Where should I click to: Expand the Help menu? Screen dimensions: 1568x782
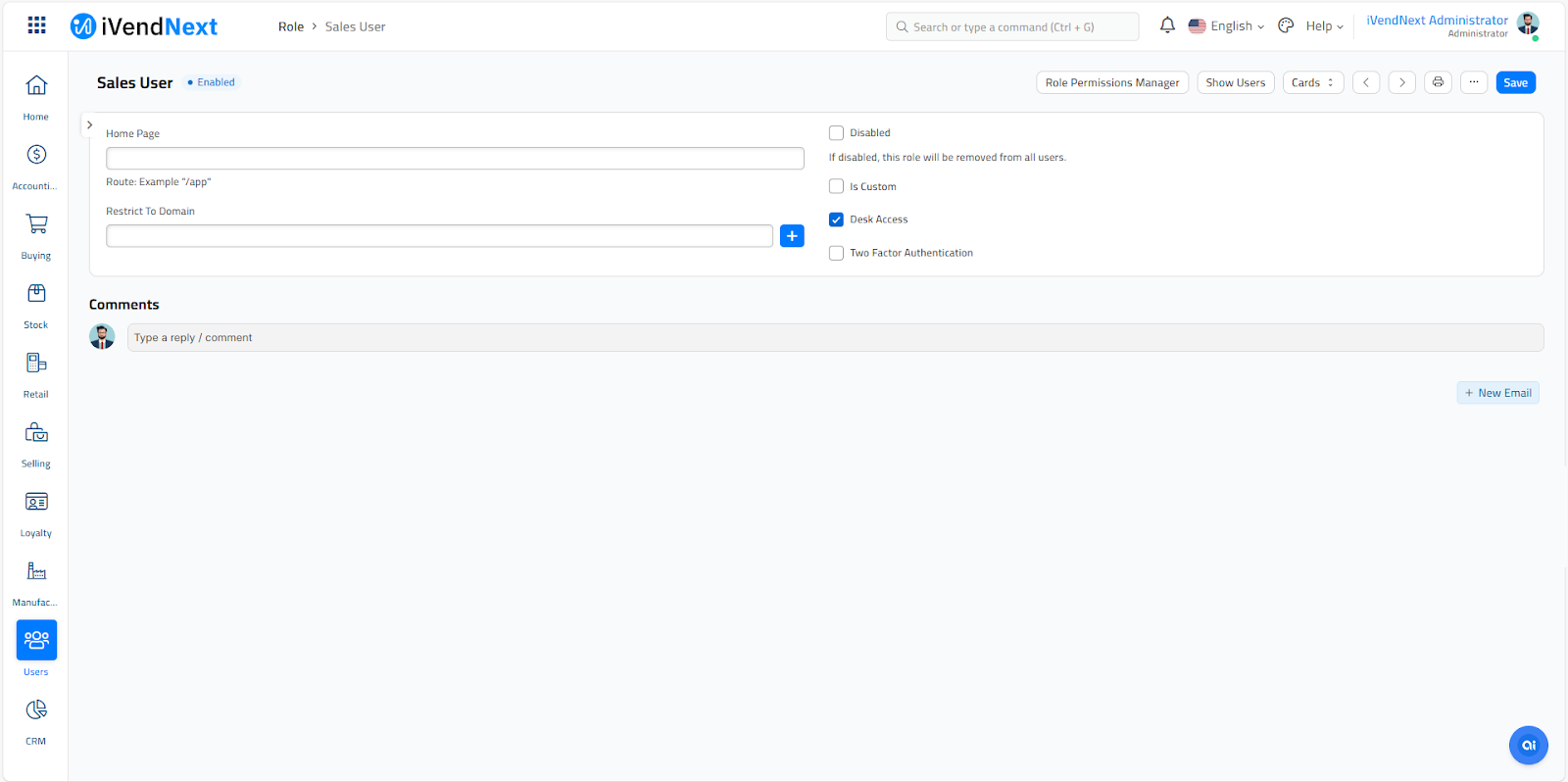coord(1323,26)
